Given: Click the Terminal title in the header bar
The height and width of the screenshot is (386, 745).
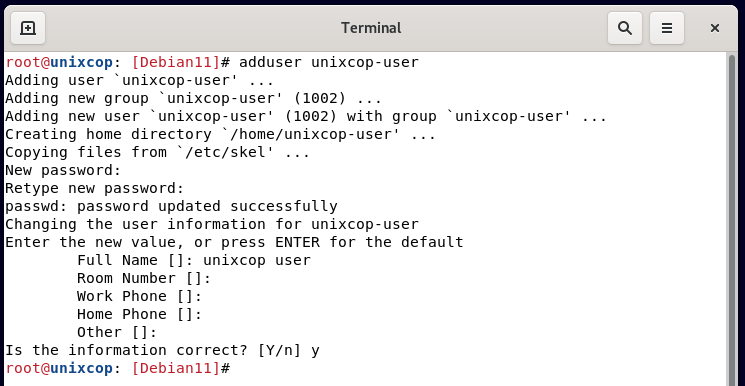Looking at the screenshot, I should 371,28.
